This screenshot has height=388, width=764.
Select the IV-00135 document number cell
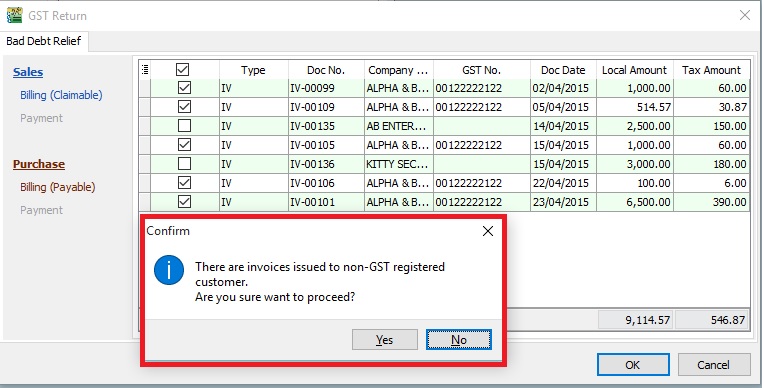coord(326,126)
